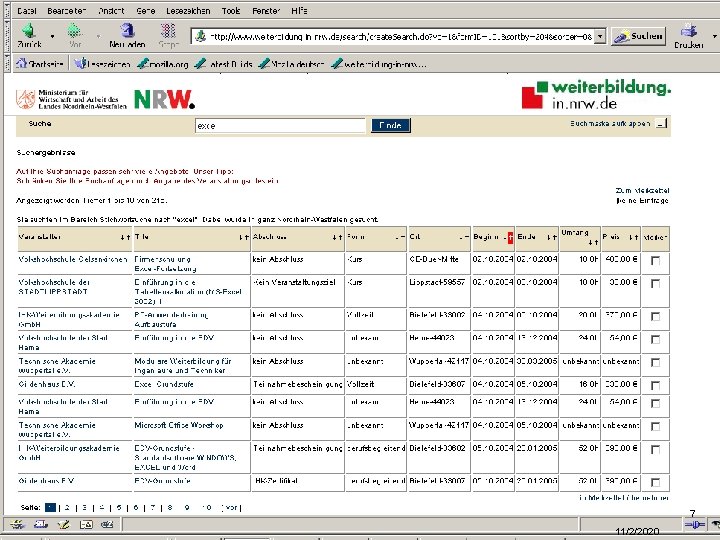Check merken box for PC-Anwenderschulung Aufbaustufe row
The image size is (720, 540).
click(x=655, y=316)
